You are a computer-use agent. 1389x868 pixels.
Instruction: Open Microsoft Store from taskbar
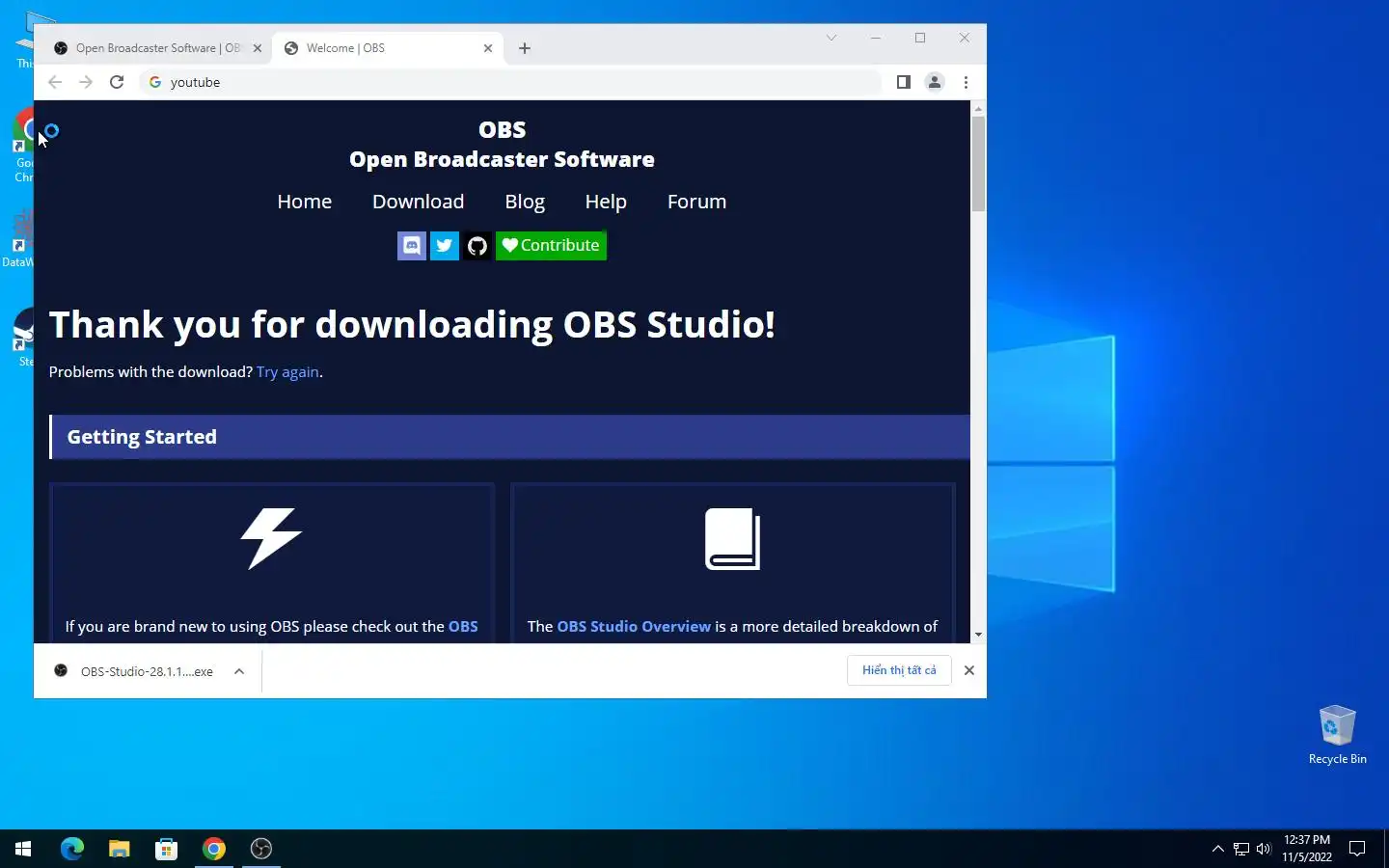[x=166, y=849]
